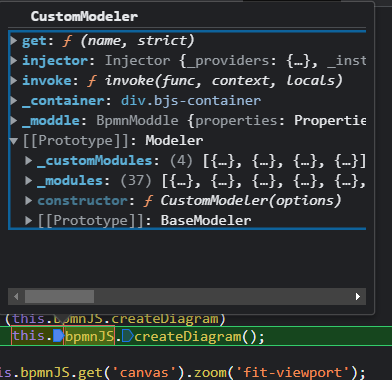Click the step marker before bpmnJS
The height and width of the screenshot is (380, 392).
pyautogui.click(x=59, y=336)
